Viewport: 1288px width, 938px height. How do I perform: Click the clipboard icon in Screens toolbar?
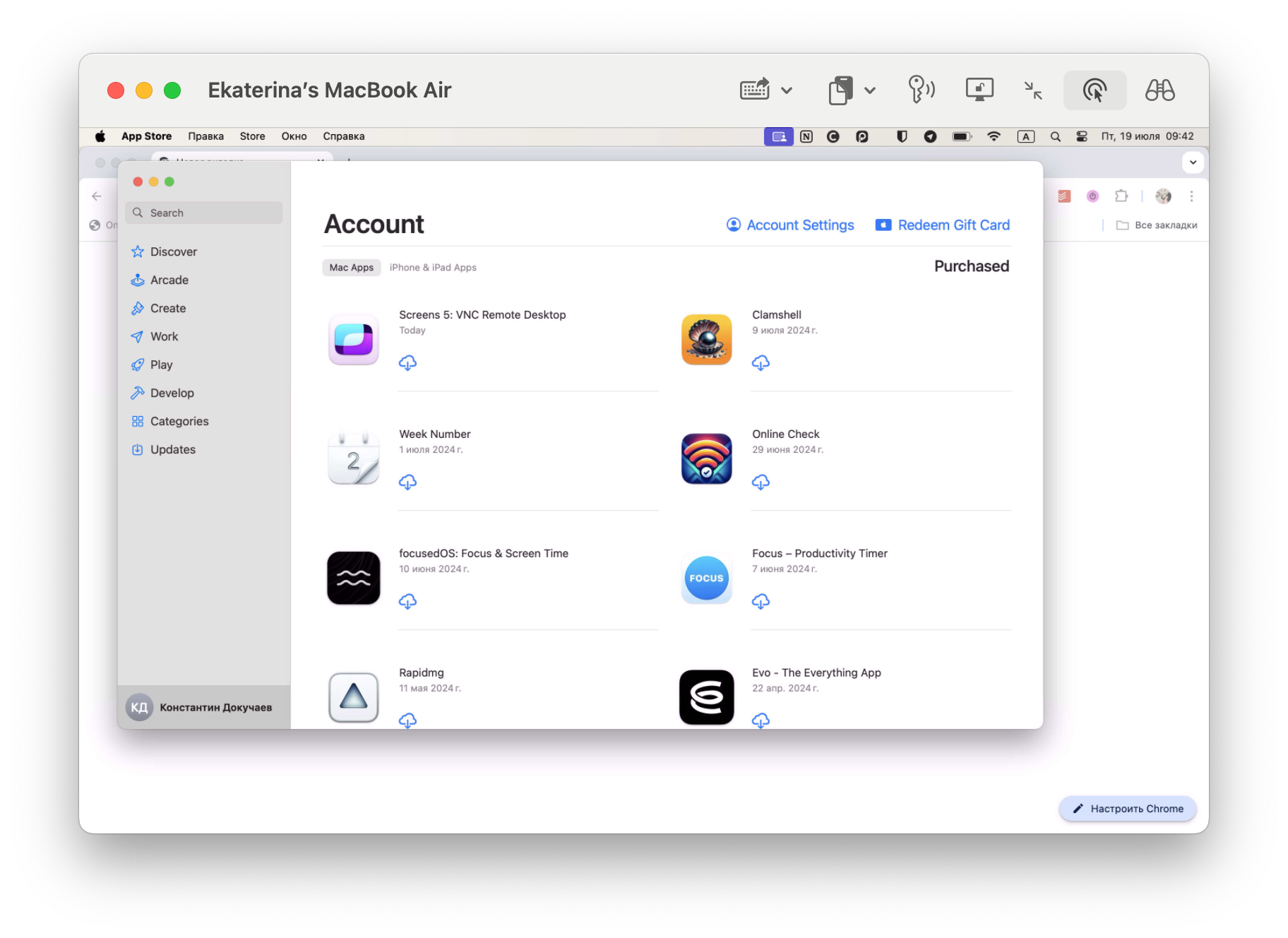(x=840, y=90)
